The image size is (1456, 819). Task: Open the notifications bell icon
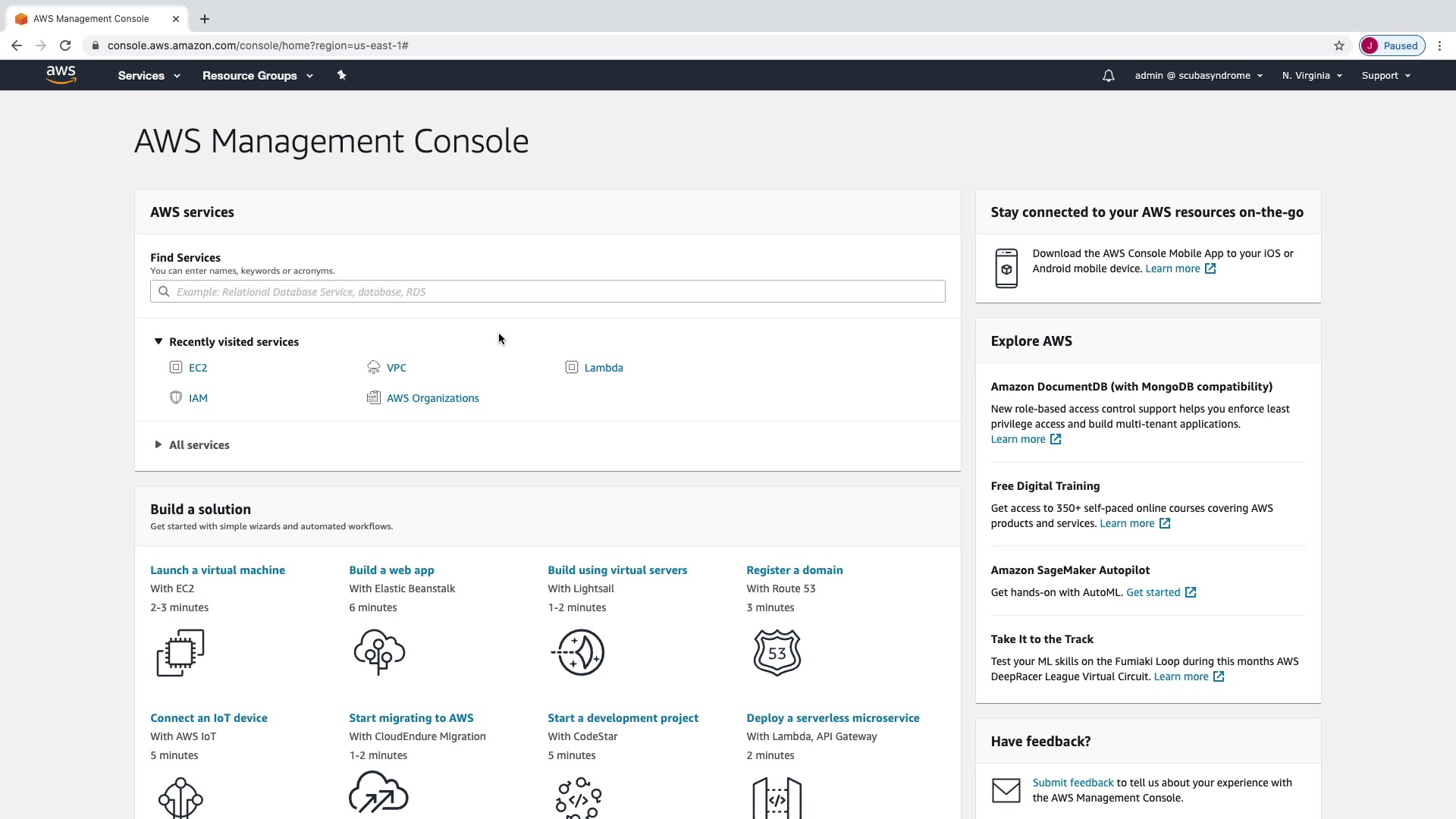tap(1108, 76)
